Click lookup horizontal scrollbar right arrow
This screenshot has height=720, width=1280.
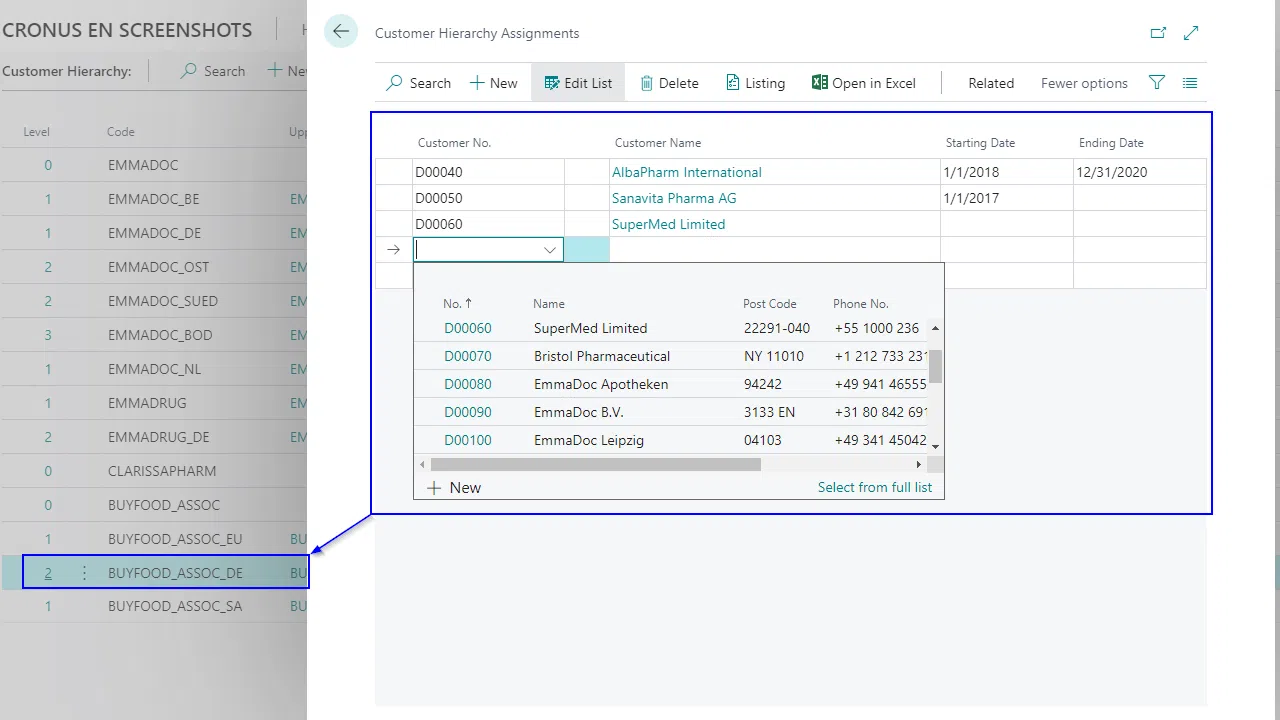pos(919,464)
